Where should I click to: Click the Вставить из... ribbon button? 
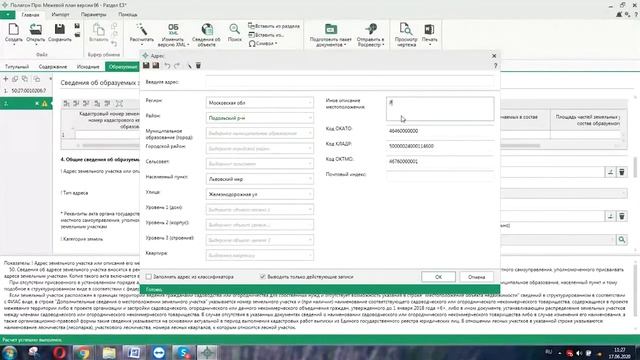coord(266,35)
